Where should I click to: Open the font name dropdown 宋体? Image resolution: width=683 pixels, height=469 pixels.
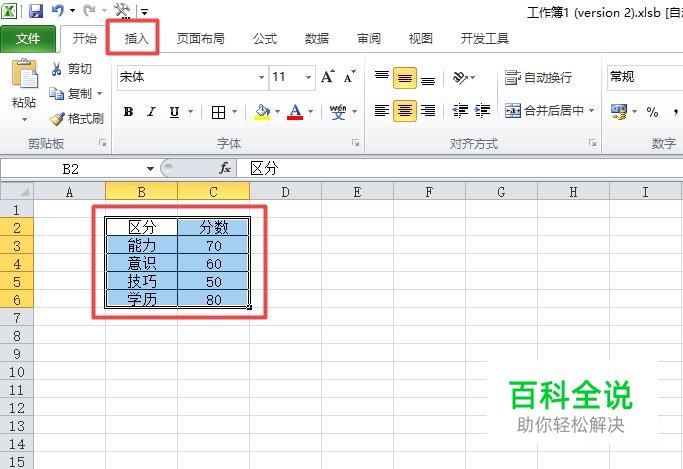261,78
